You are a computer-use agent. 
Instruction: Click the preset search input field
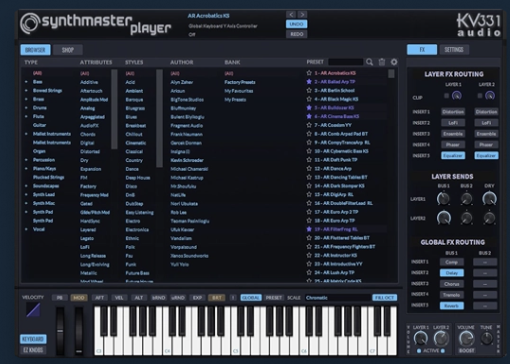coord(346,62)
